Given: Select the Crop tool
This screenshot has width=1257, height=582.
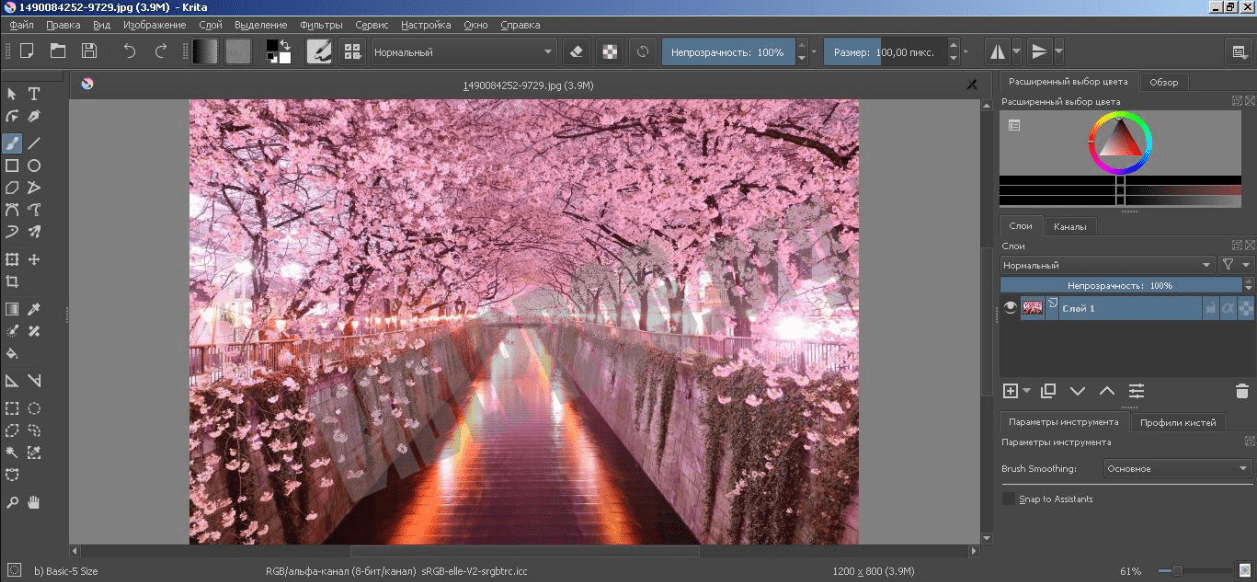Looking at the screenshot, I should point(12,282).
